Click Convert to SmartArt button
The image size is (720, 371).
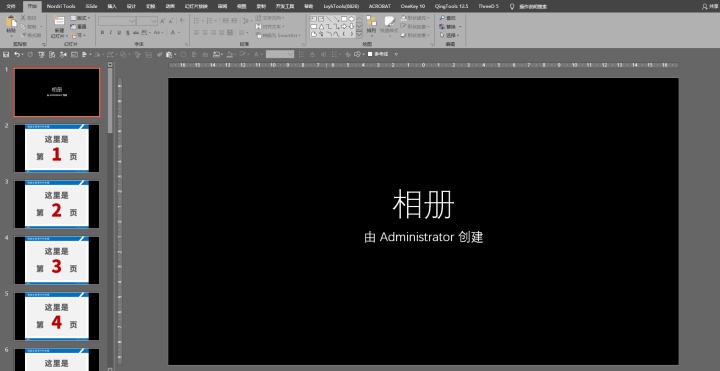point(278,35)
